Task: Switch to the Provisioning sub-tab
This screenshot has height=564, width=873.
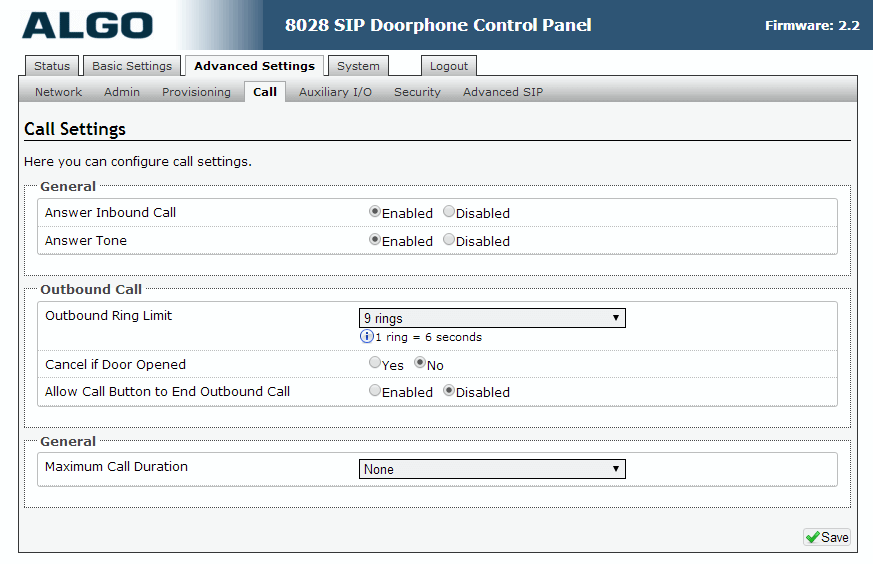Action: (196, 92)
